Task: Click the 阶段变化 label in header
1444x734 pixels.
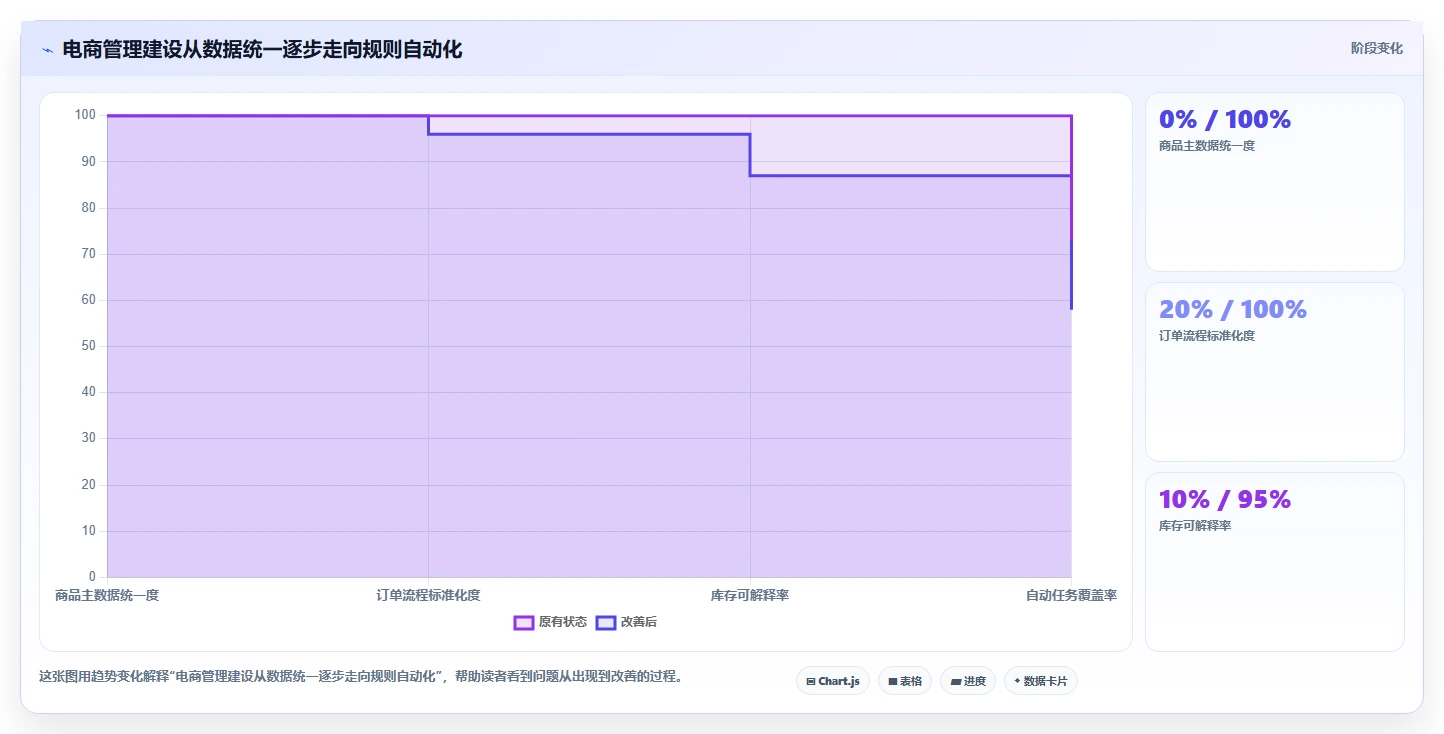Action: click(x=1377, y=48)
